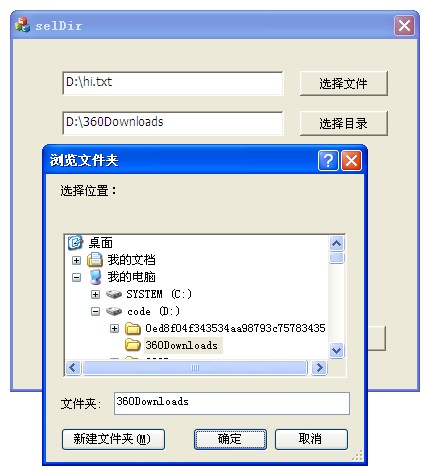
Task: Click the 360Downloads folder icon
Action: click(133, 345)
